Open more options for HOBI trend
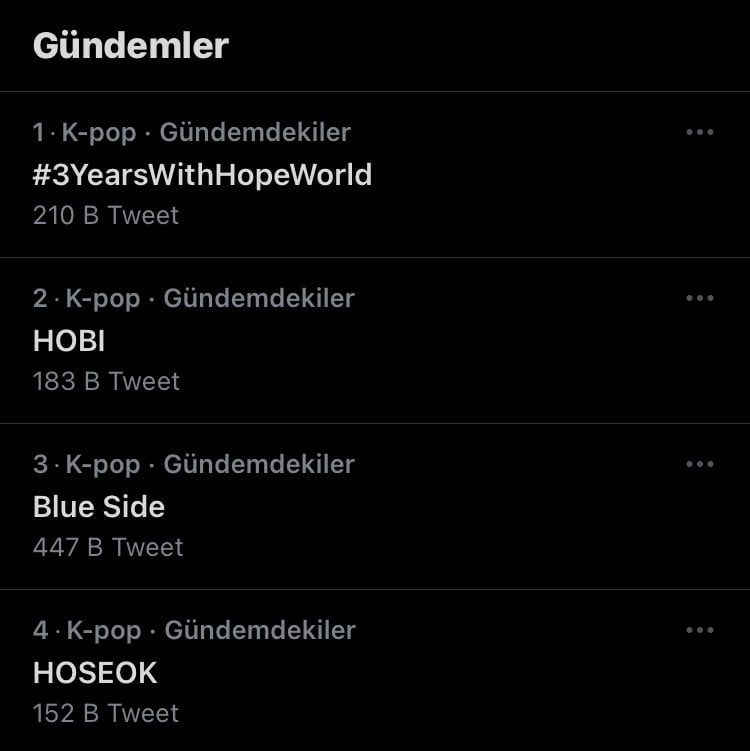Viewport: 750px width, 751px height. 700,298
